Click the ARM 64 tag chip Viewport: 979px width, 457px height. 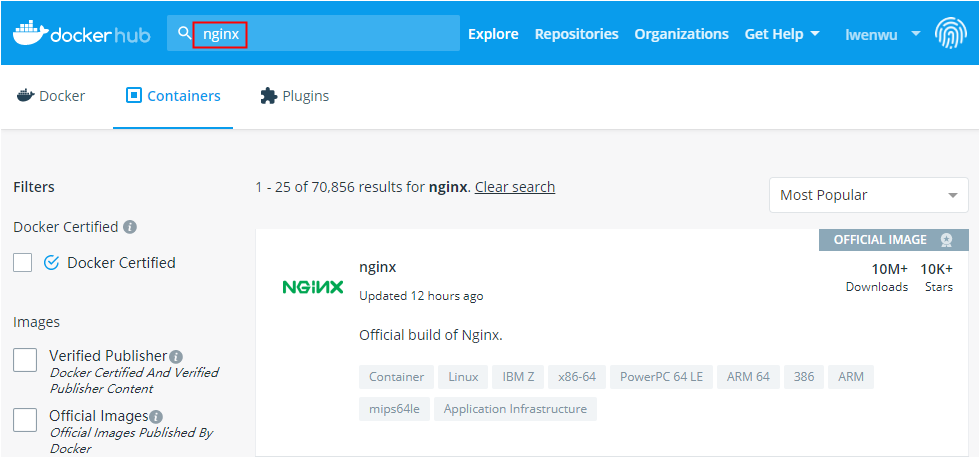point(748,377)
